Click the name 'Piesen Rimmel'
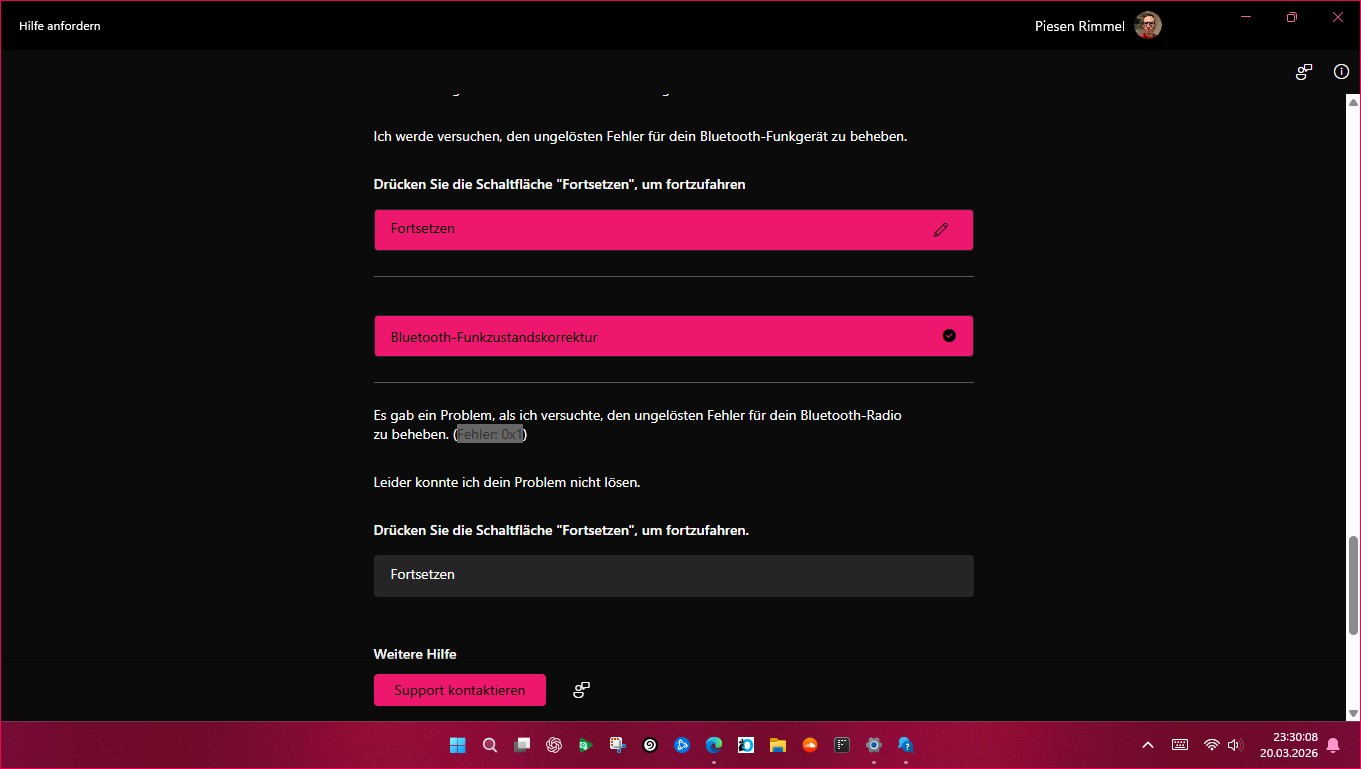Viewport: 1361px width, 769px height. pyautogui.click(x=1080, y=26)
